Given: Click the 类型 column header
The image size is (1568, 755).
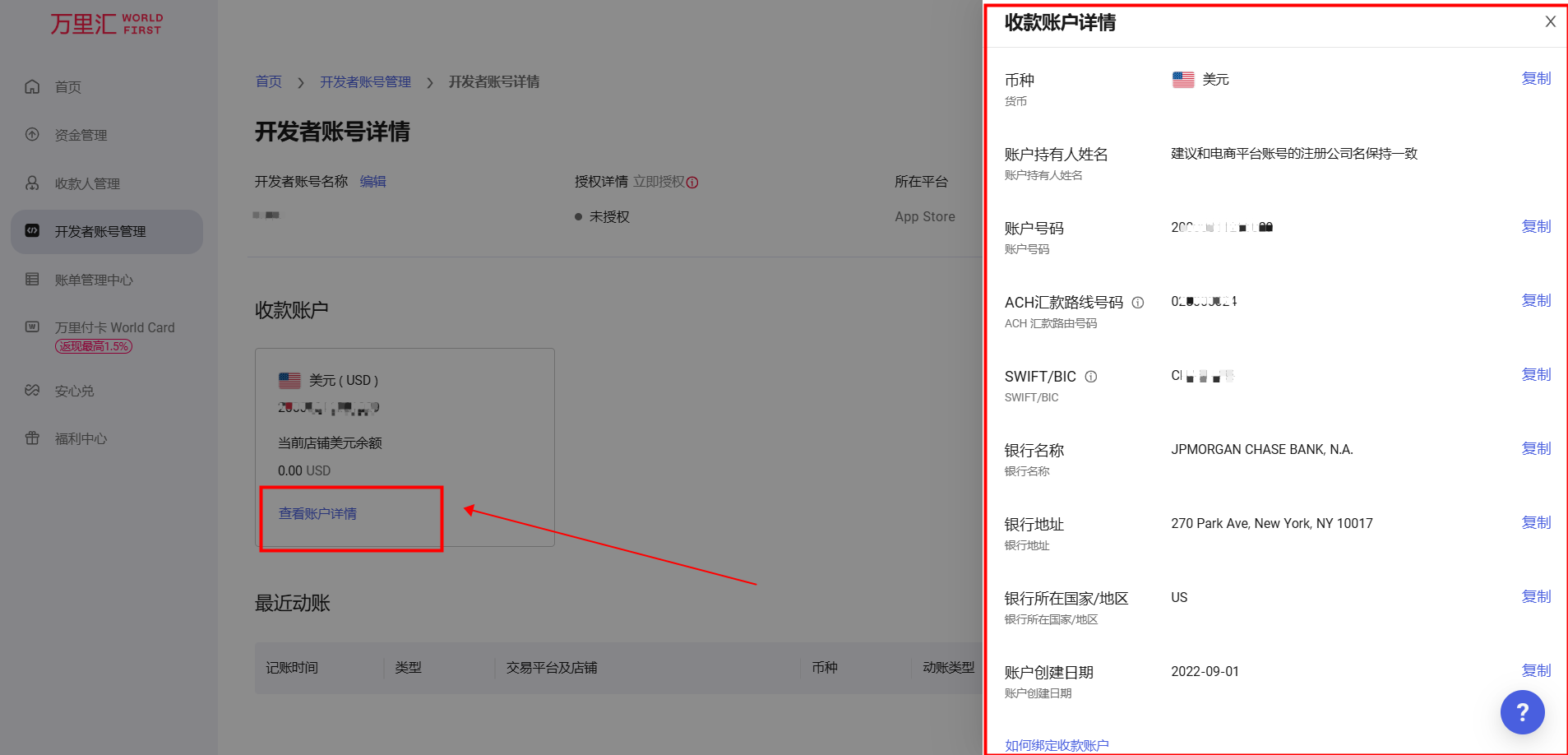Looking at the screenshot, I should pyautogui.click(x=409, y=668).
